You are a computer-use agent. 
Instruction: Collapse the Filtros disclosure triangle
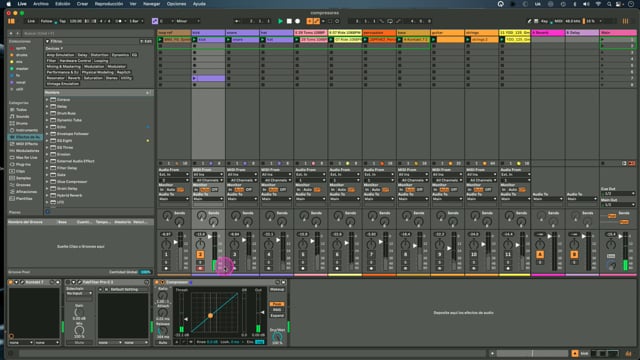tap(47, 41)
